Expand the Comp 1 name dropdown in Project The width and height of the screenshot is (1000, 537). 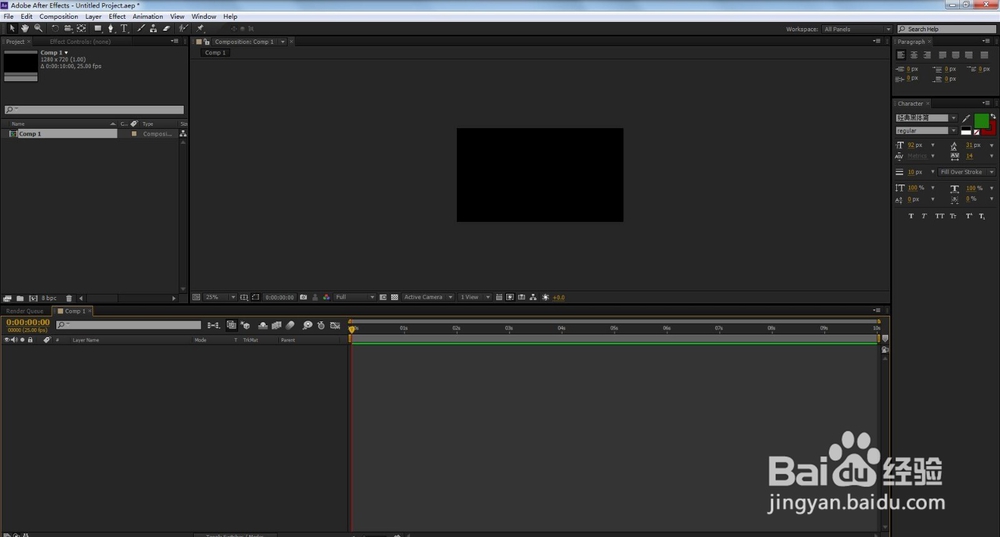(66, 53)
